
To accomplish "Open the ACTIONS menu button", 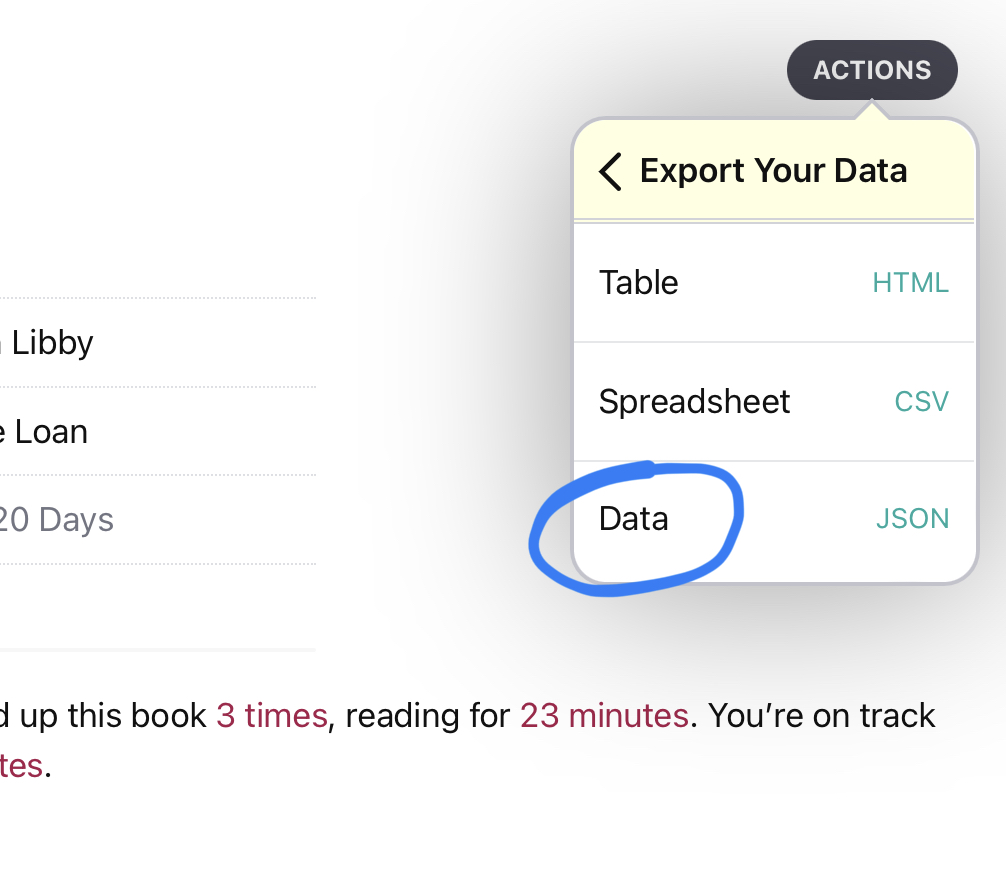I will click(x=872, y=70).
